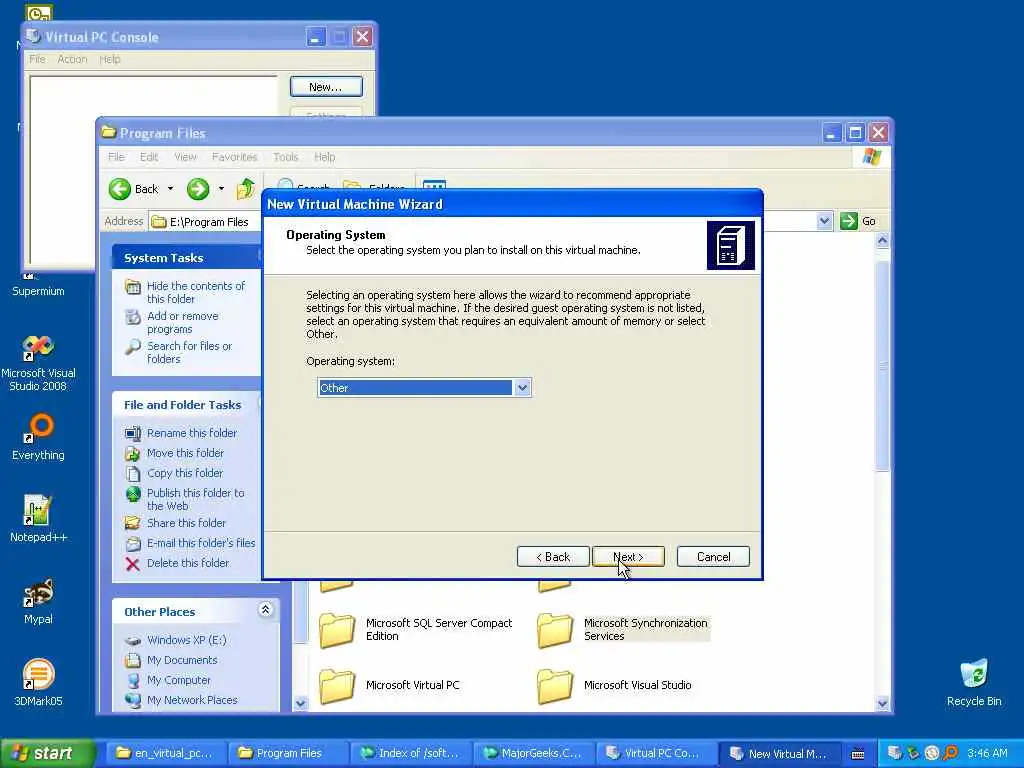The image size is (1024, 768).
Task: Click Explorer Forward arrow icon
Action: point(198,189)
